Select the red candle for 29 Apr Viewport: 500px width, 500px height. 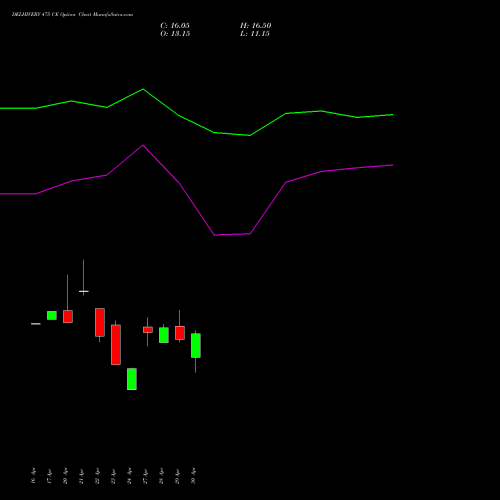pyautogui.click(x=180, y=333)
